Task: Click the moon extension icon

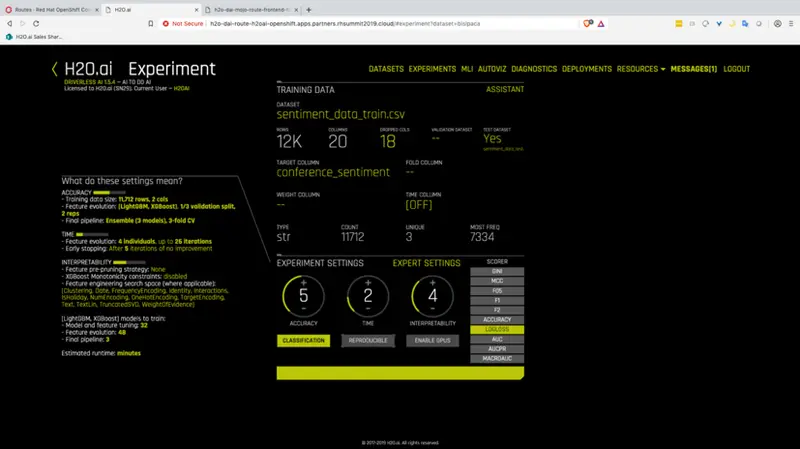Action: [732, 23]
